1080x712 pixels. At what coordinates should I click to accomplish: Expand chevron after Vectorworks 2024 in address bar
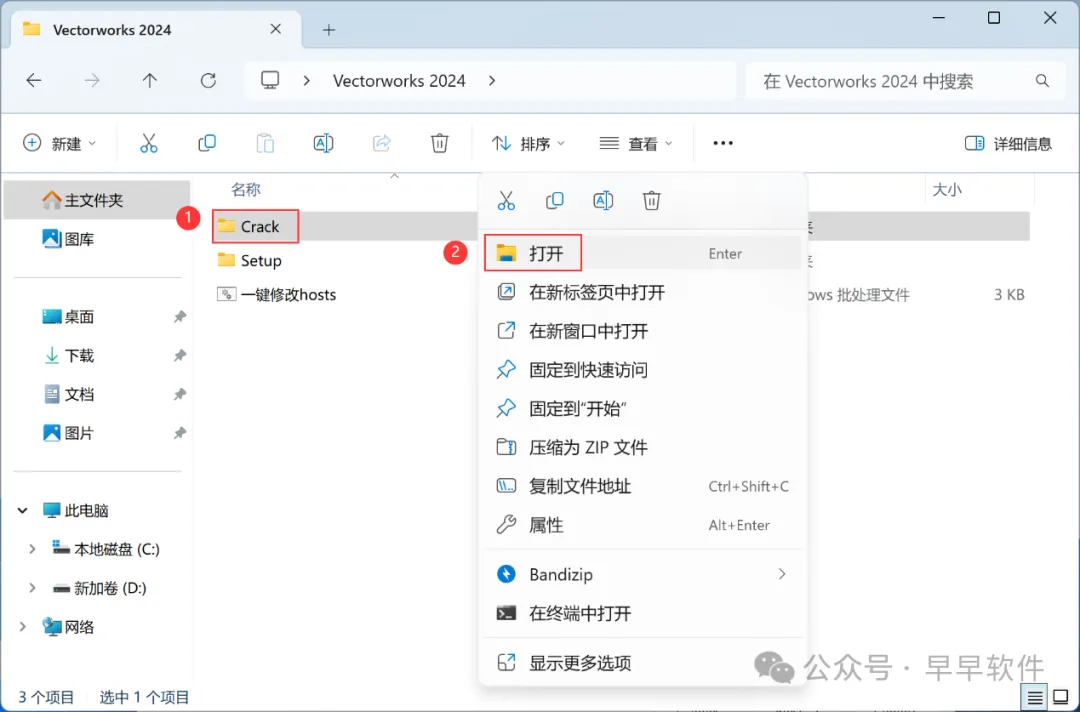pyautogui.click(x=492, y=81)
